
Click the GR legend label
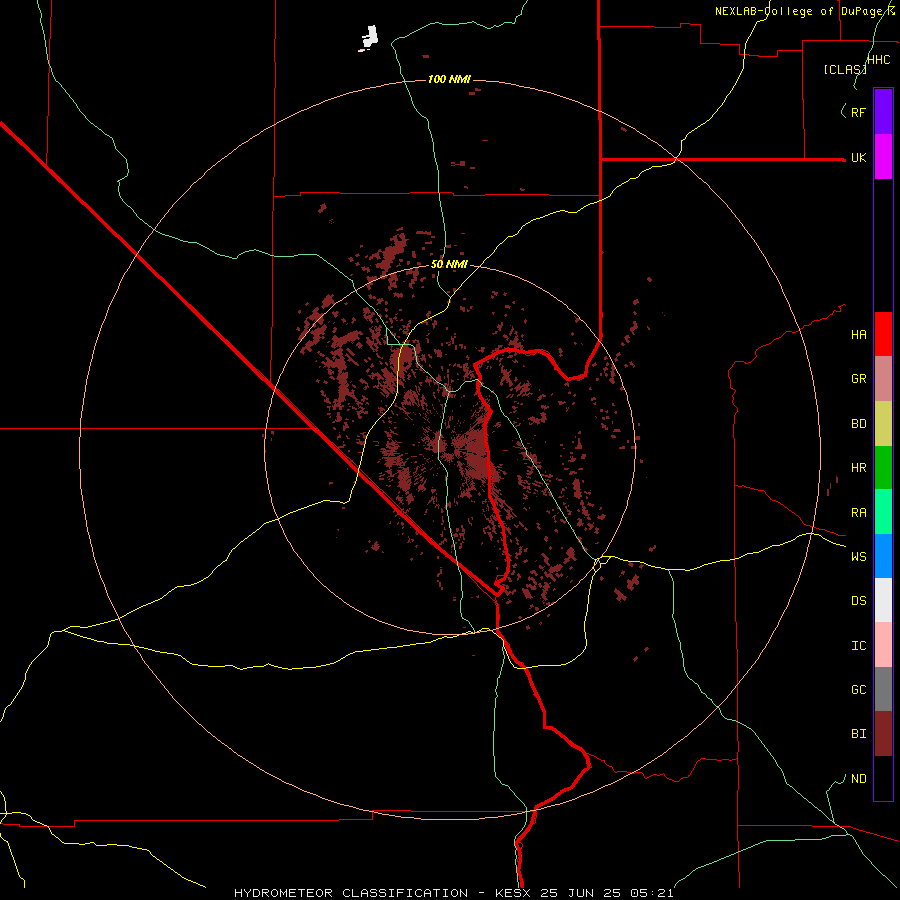click(x=859, y=379)
